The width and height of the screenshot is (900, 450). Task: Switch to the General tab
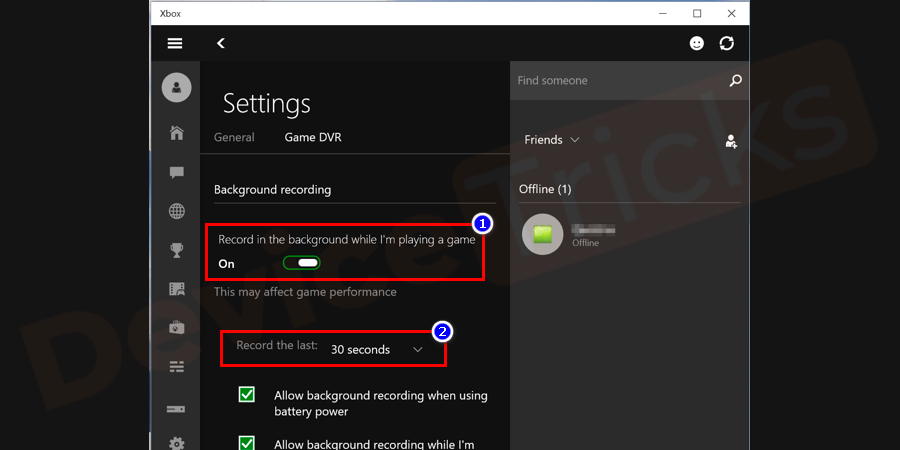[x=234, y=137]
